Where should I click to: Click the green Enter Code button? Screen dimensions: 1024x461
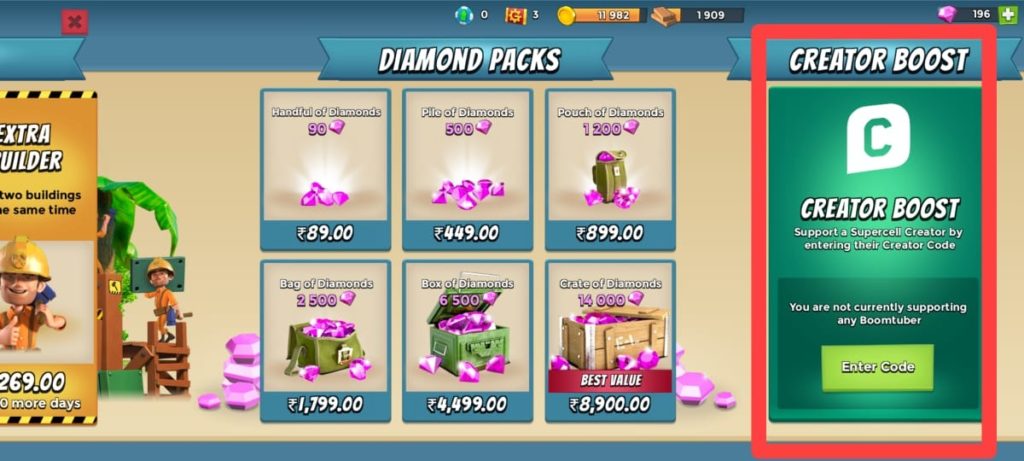pos(877,368)
